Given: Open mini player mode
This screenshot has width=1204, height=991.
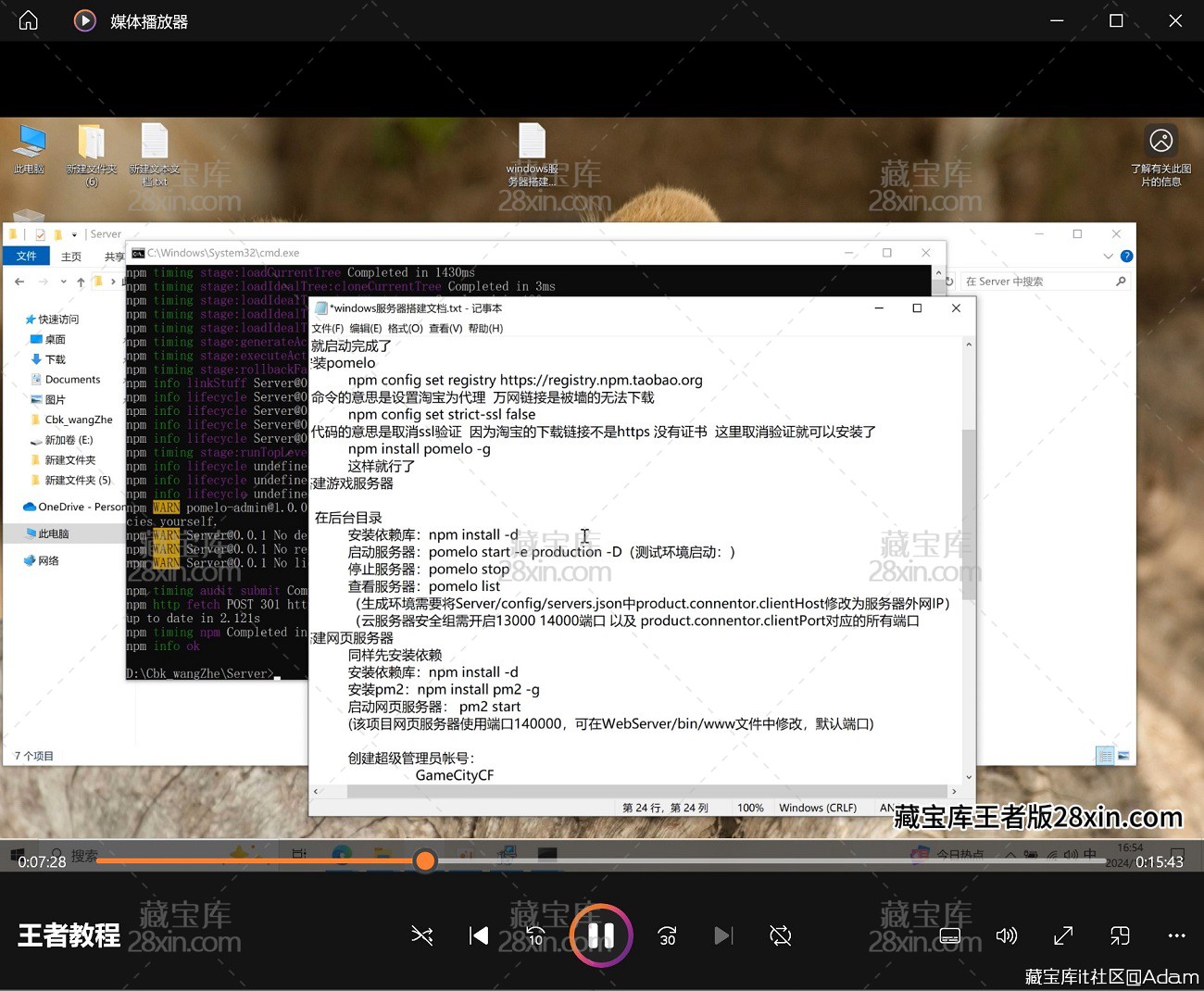Looking at the screenshot, I should click(1120, 935).
